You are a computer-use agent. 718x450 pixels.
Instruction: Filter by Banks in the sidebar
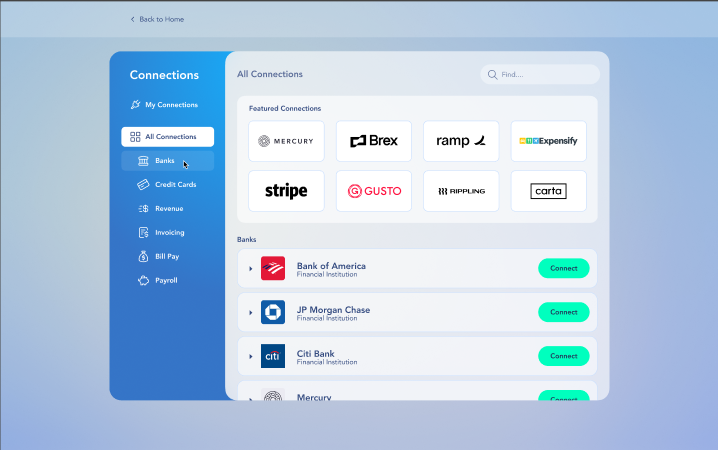[168, 161]
